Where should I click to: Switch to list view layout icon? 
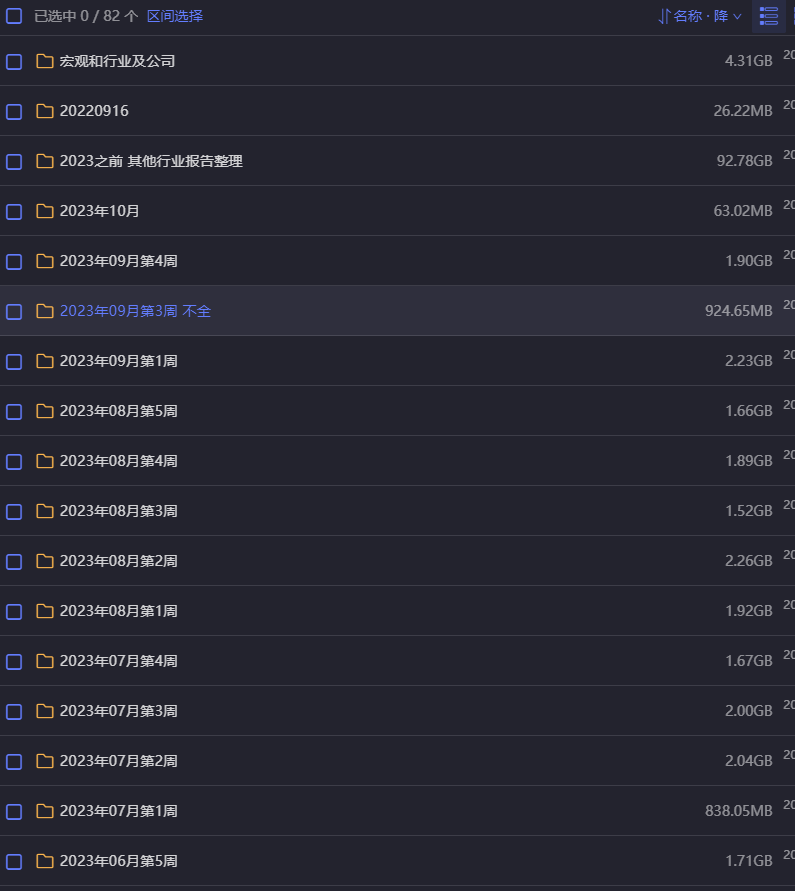(768, 16)
